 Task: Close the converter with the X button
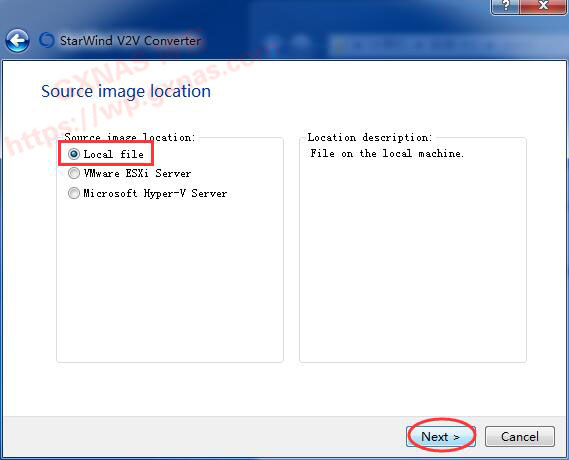[x=543, y=7]
